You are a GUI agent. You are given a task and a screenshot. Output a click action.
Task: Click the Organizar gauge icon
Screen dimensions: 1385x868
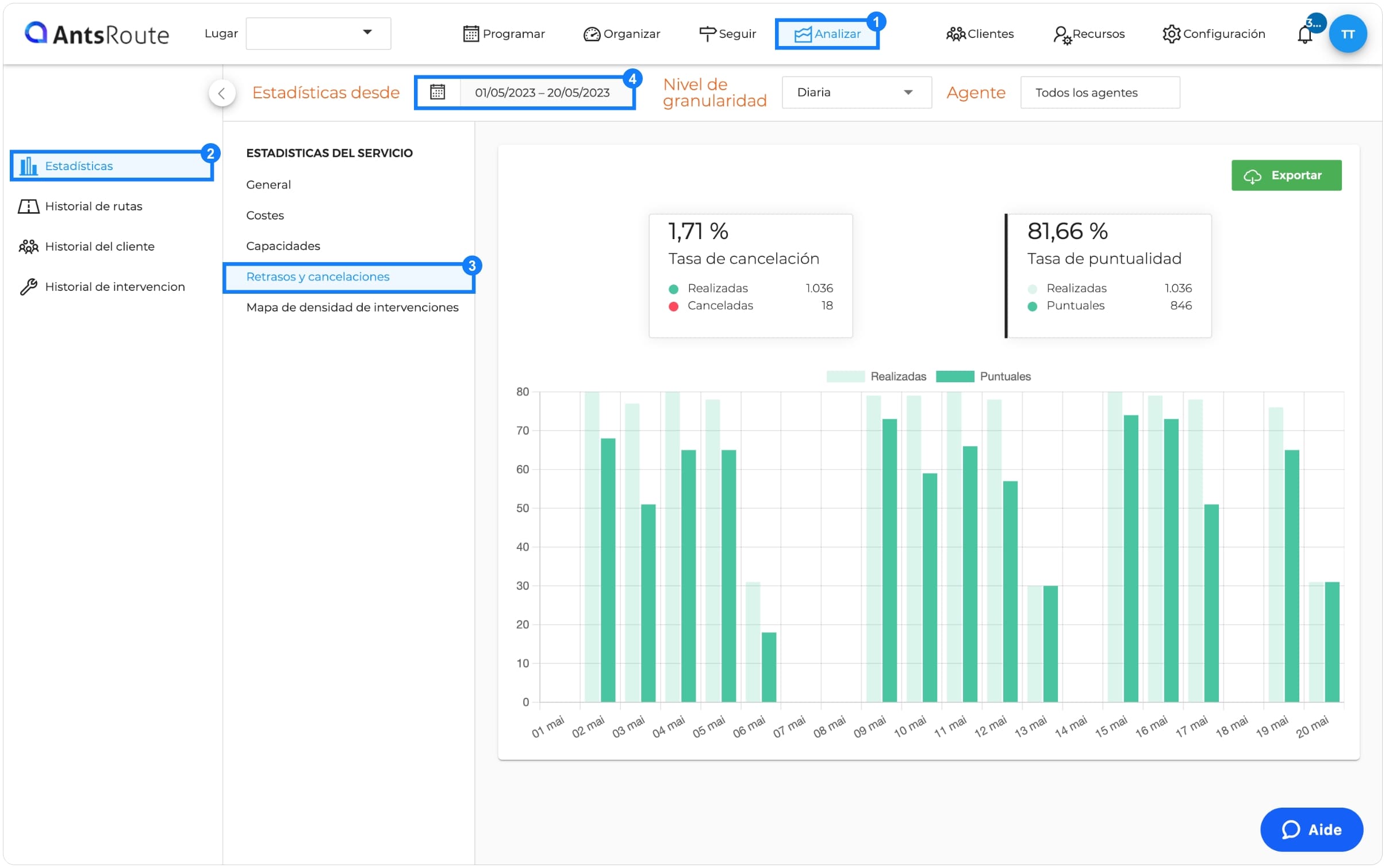pos(591,34)
